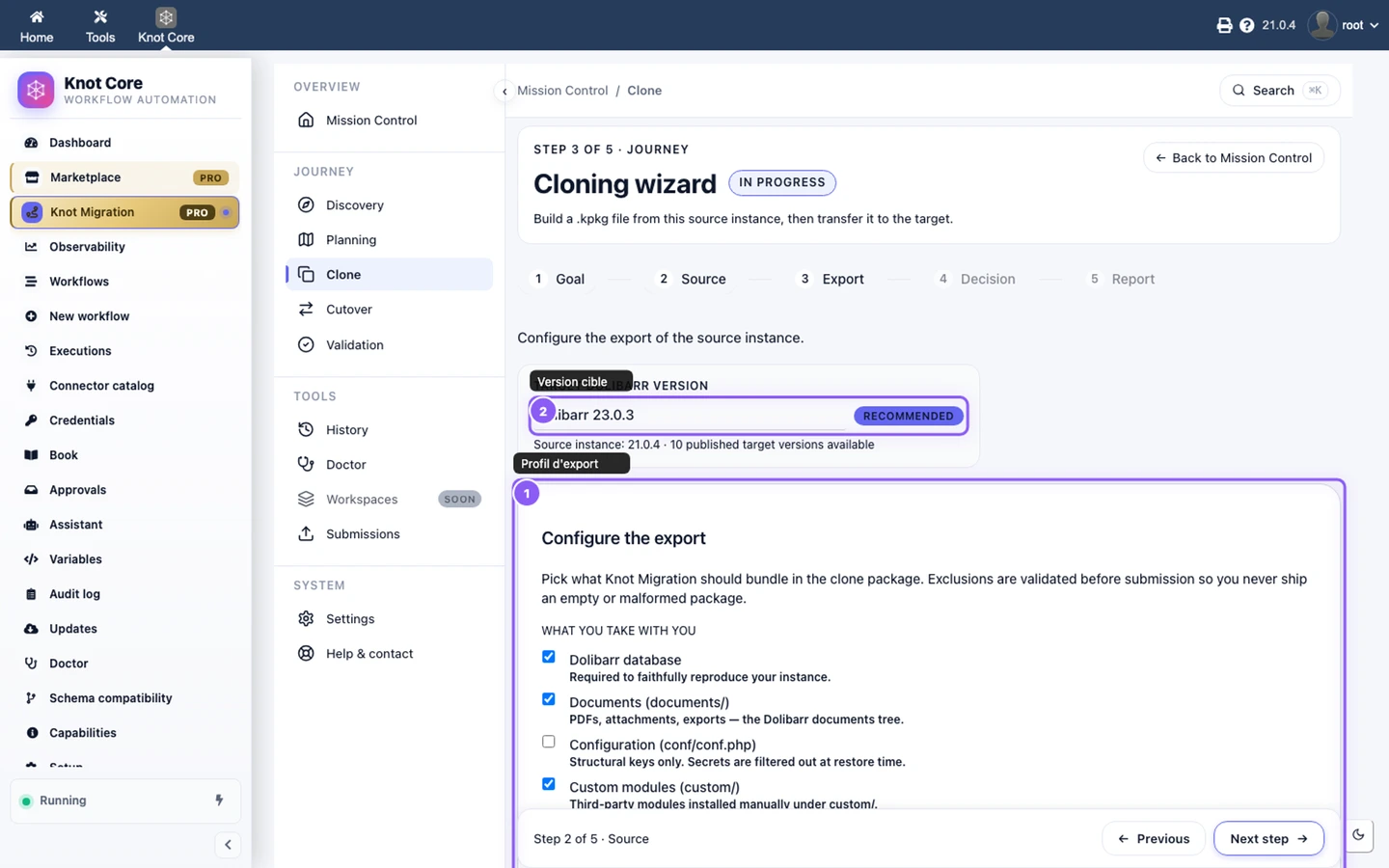Click Back to Mission Control button

[1234, 158]
